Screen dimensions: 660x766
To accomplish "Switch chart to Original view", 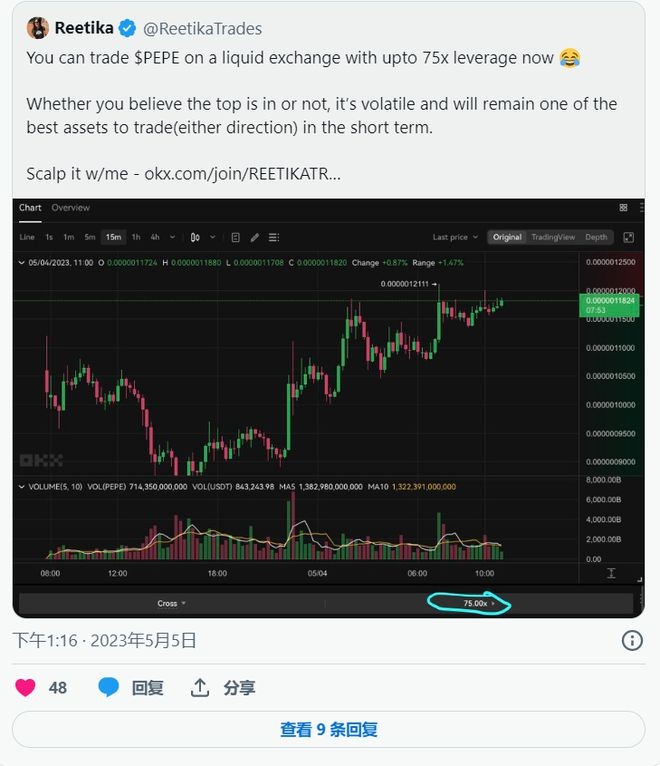I will point(507,237).
